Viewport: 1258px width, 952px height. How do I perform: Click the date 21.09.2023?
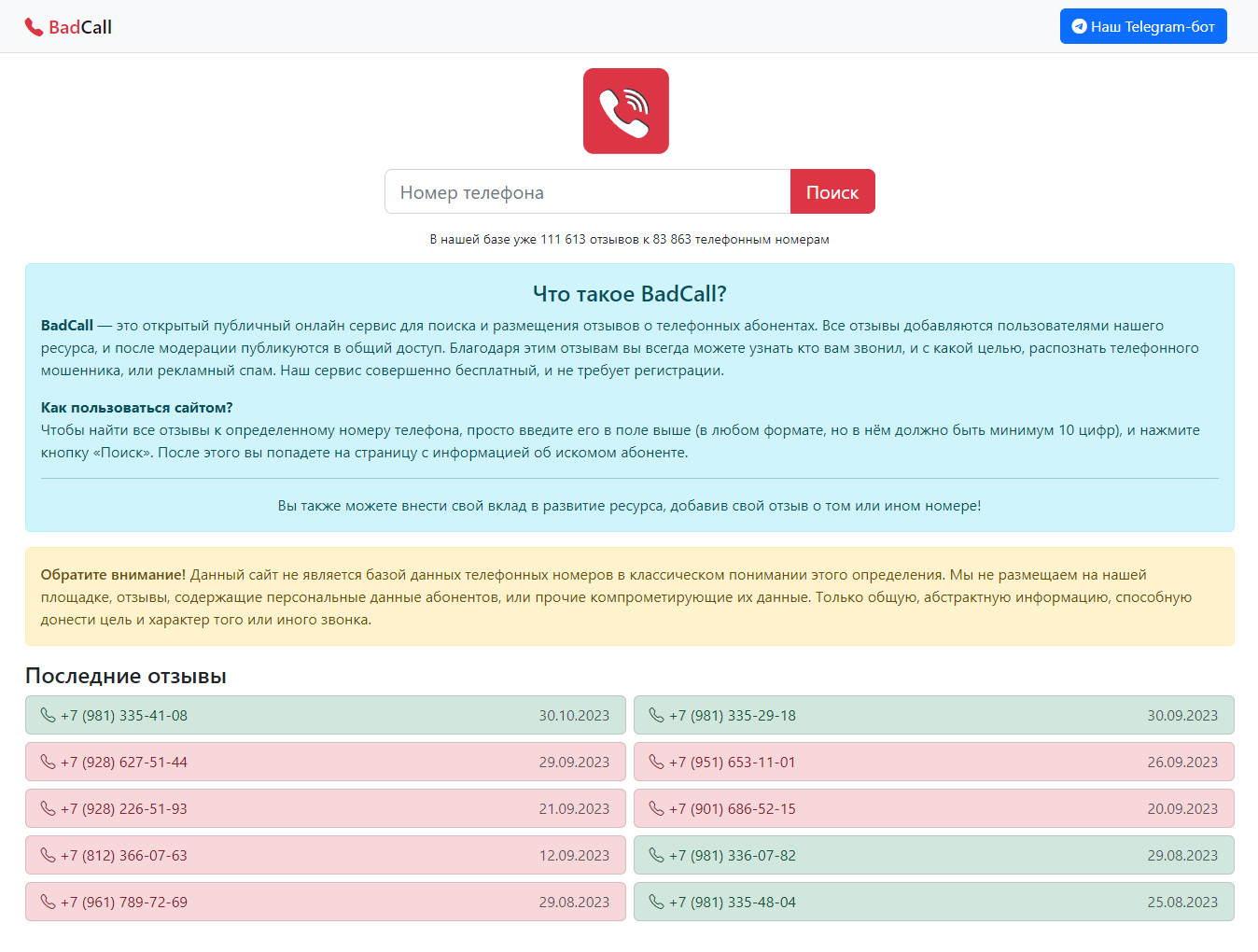[574, 808]
